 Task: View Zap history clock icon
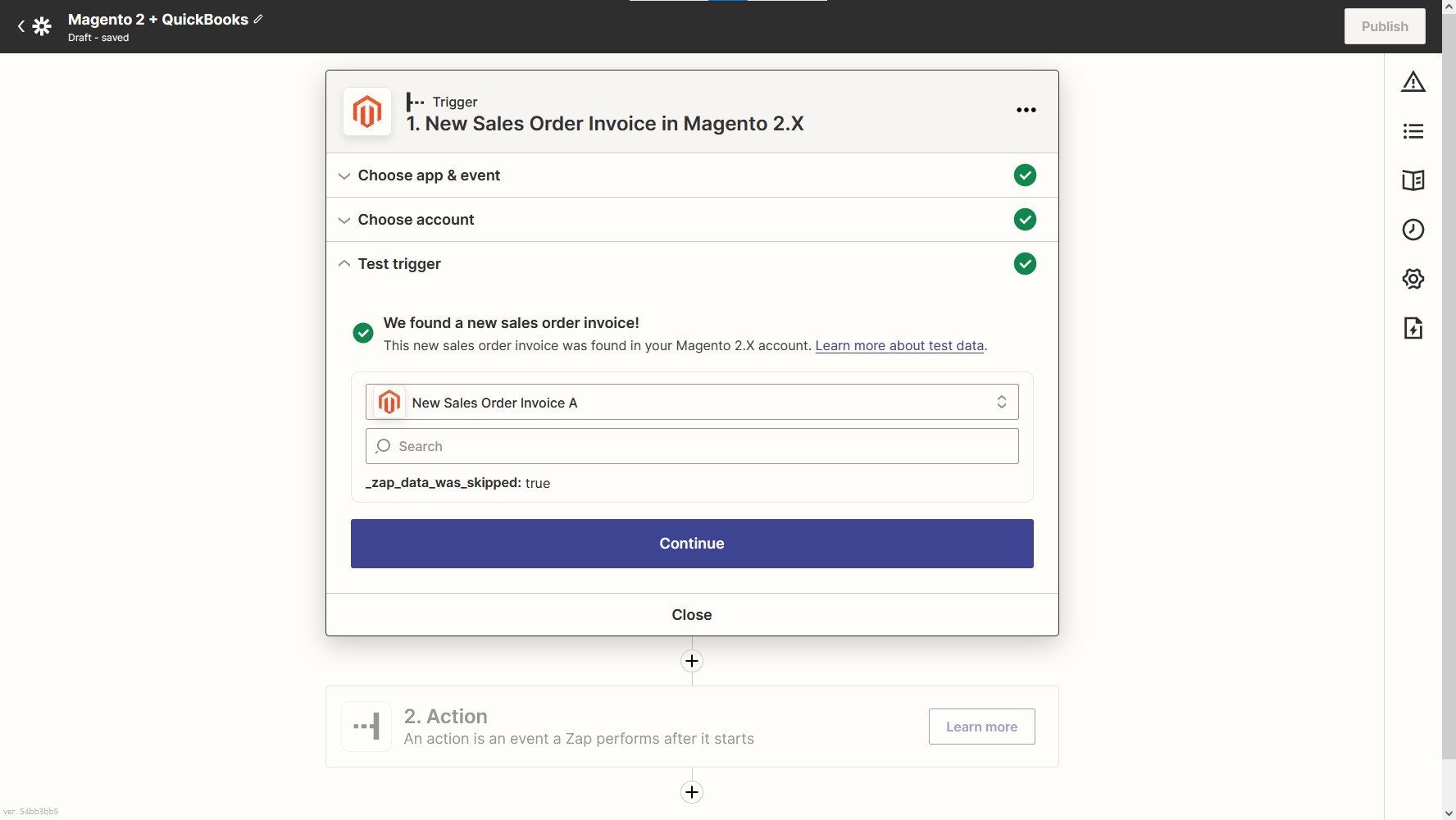[x=1413, y=230]
